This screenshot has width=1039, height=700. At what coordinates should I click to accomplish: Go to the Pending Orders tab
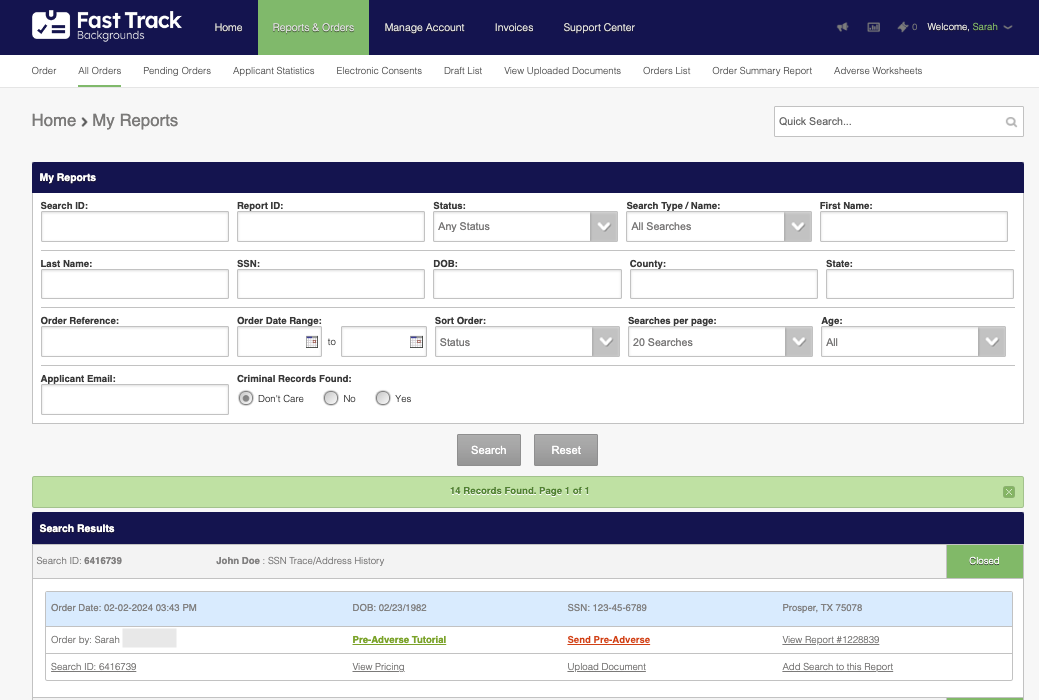177,71
